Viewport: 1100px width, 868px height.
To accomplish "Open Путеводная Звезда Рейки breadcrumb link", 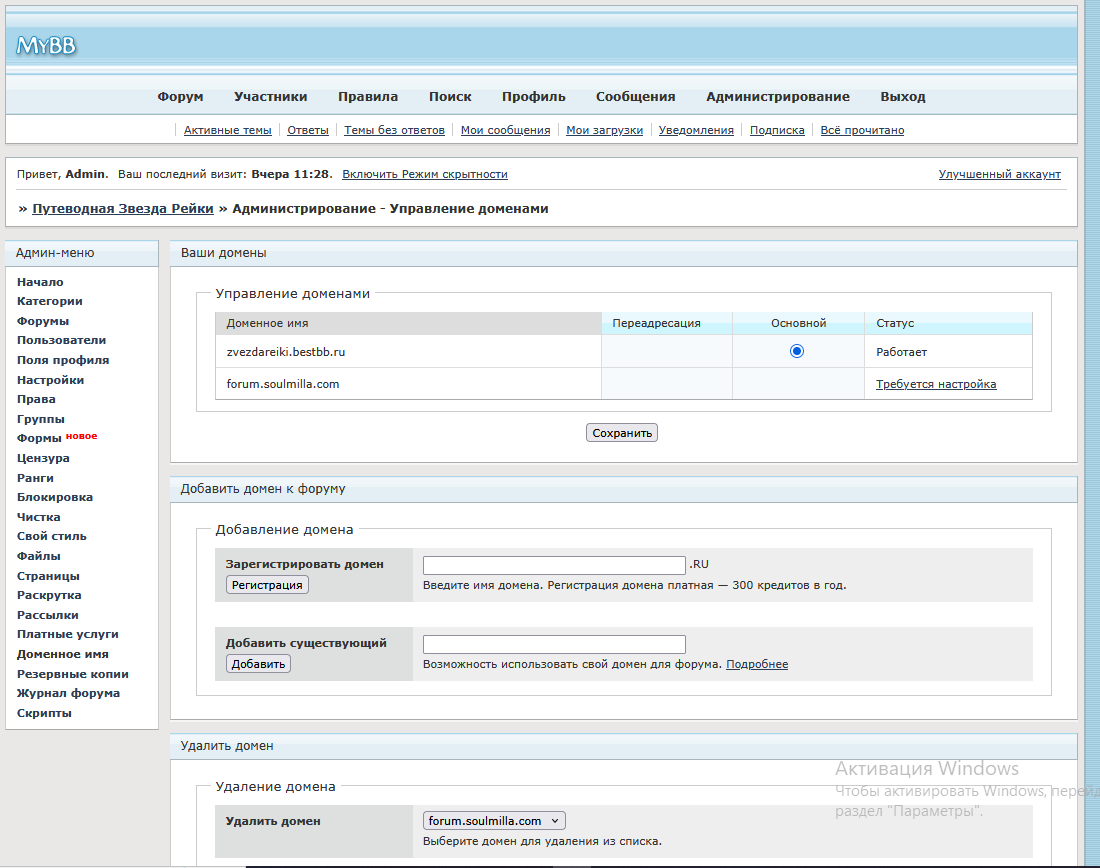I will pyautogui.click(x=123, y=208).
